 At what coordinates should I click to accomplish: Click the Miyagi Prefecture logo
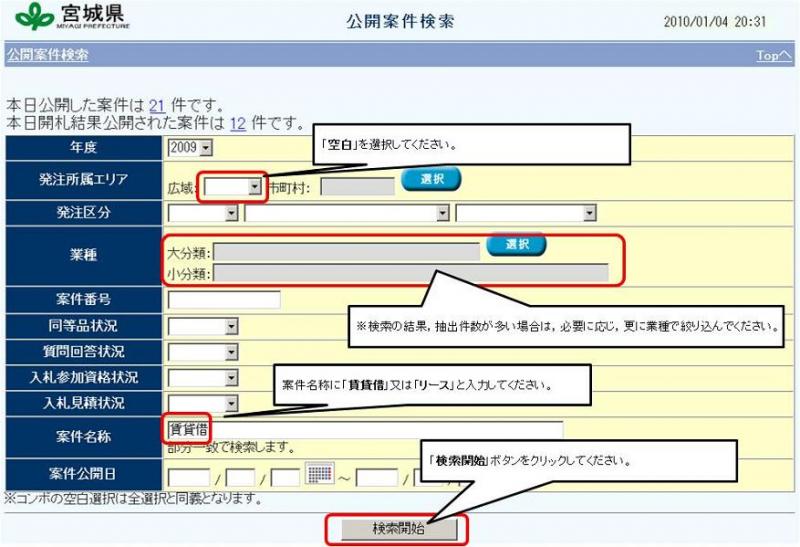pos(72,16)
